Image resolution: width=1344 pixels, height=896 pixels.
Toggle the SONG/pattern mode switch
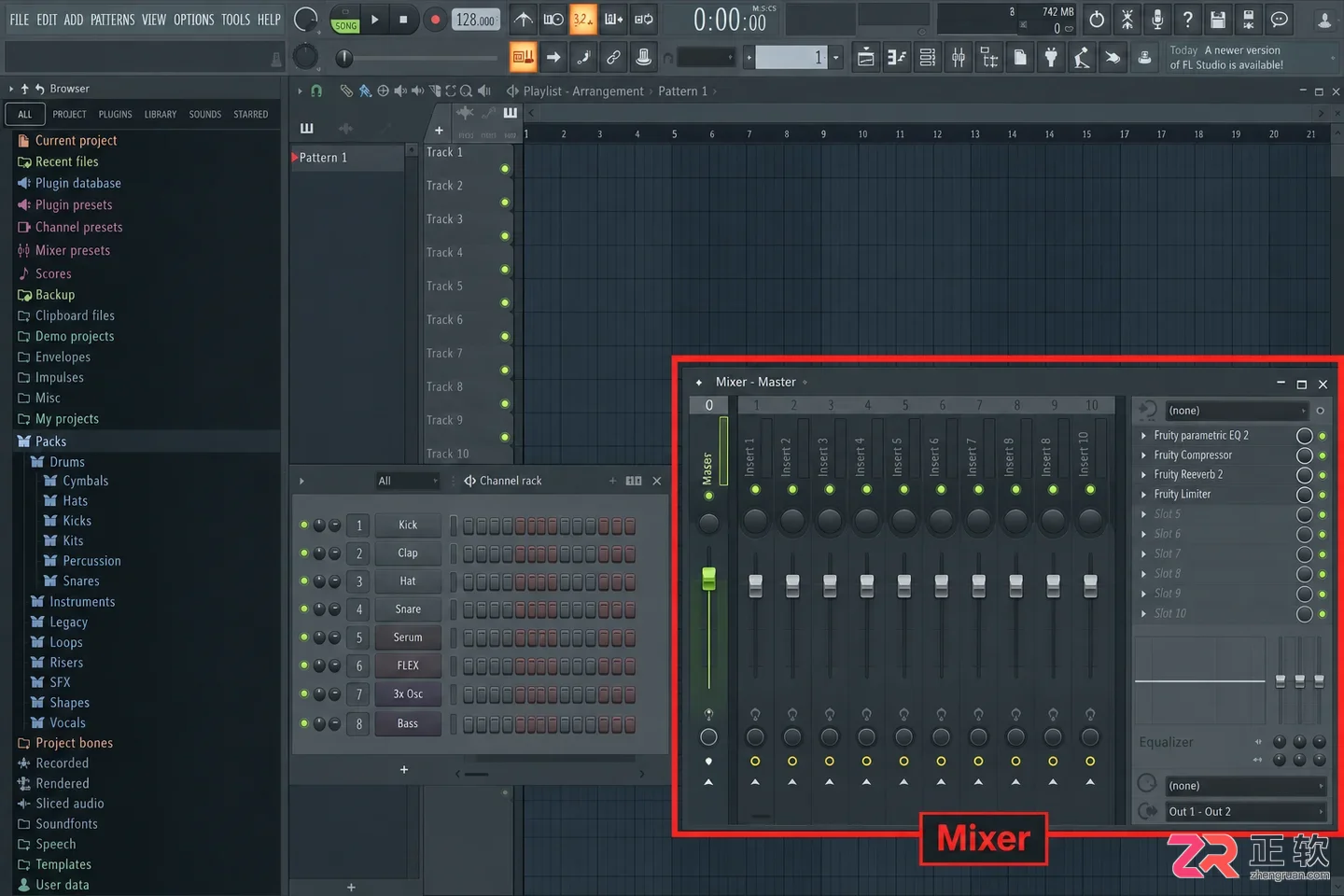(345, 20)
